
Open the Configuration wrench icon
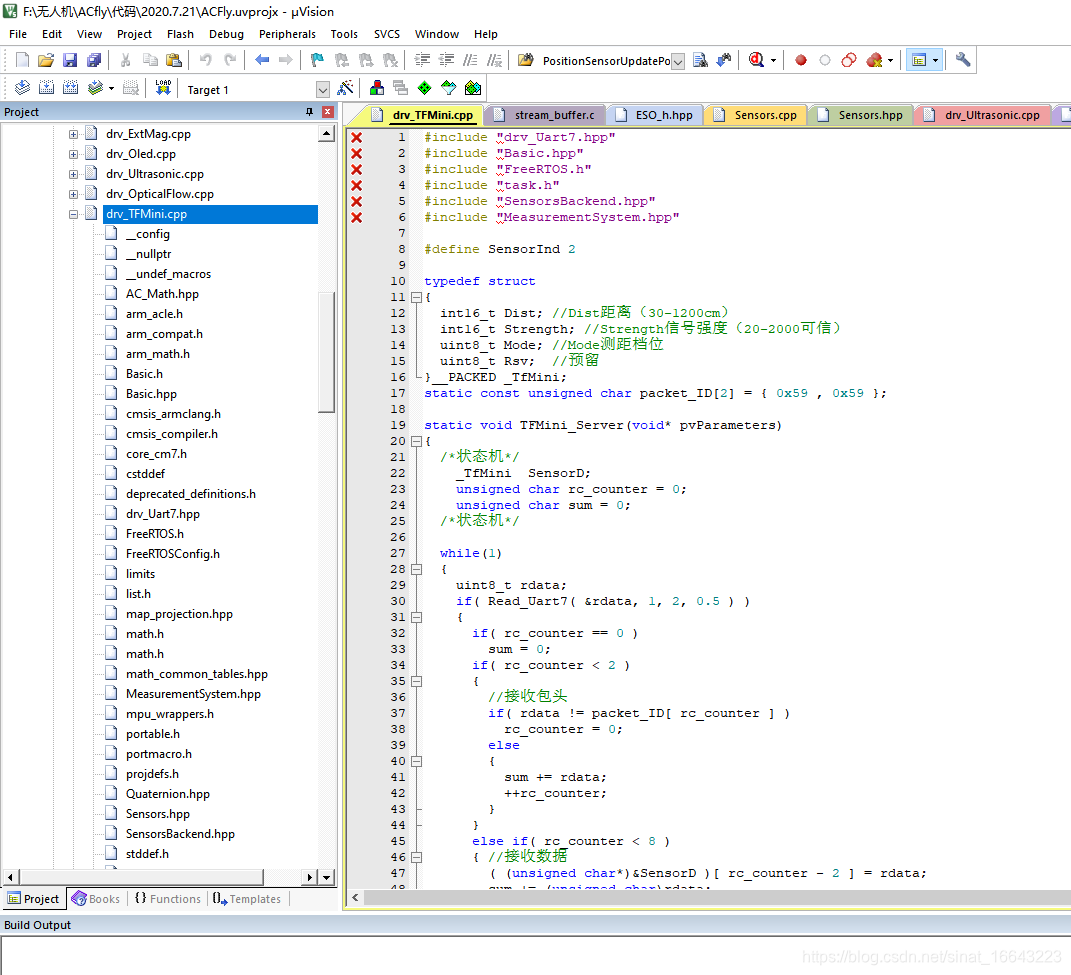[963, 60]
